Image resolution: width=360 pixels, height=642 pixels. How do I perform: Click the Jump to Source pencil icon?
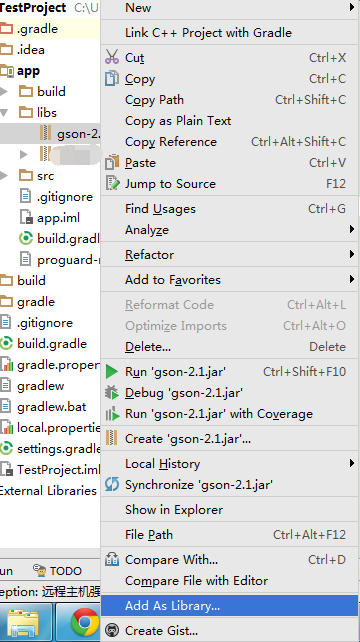(x=112, y=183)
